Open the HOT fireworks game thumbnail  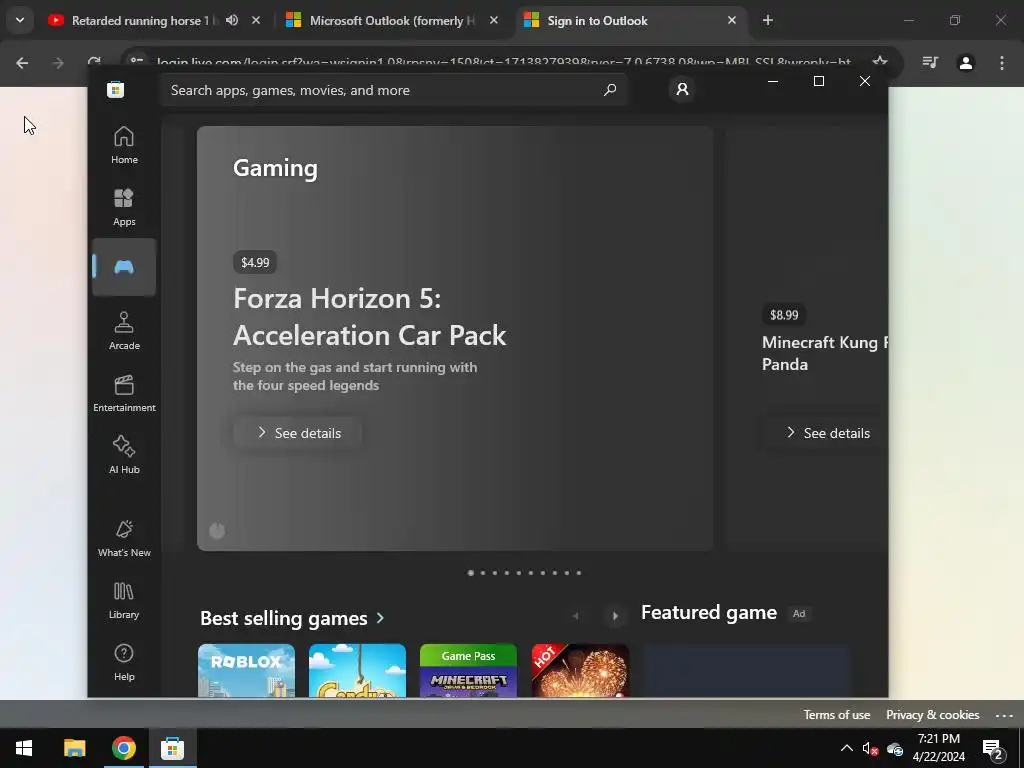click(580, 671)
